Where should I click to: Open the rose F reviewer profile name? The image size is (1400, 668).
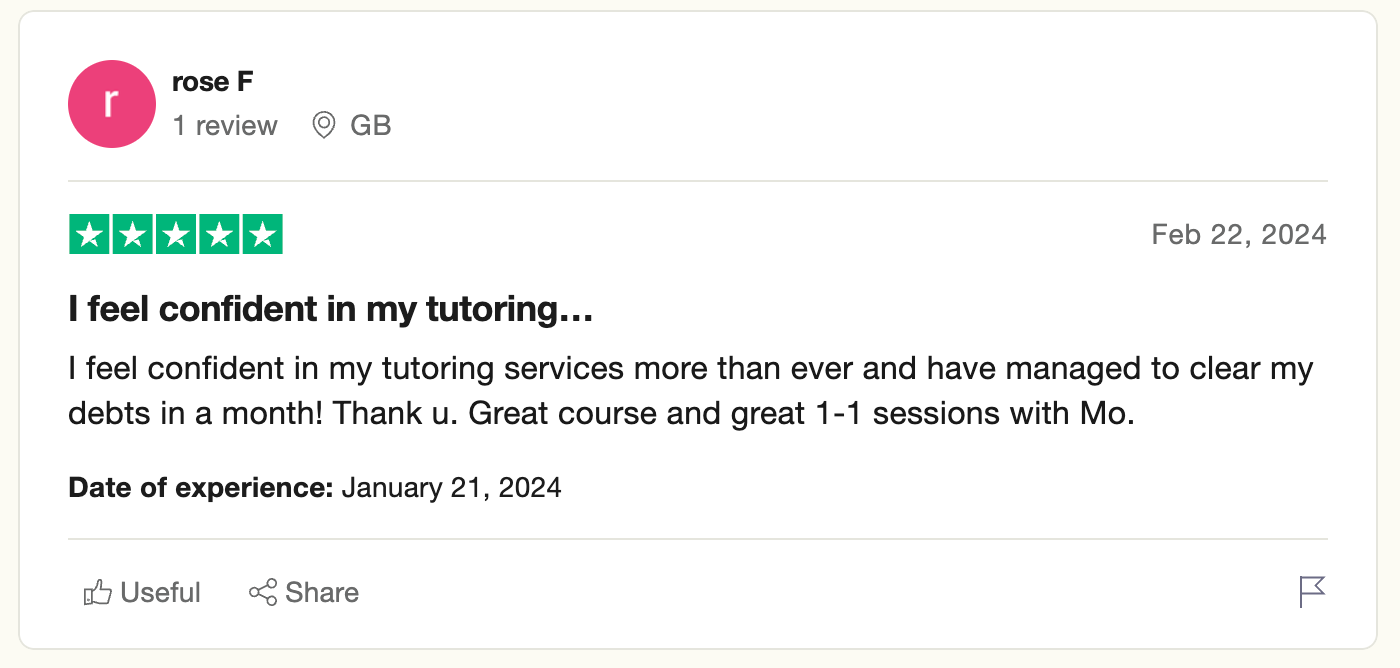pyautogui.click(x=212, y=82)
